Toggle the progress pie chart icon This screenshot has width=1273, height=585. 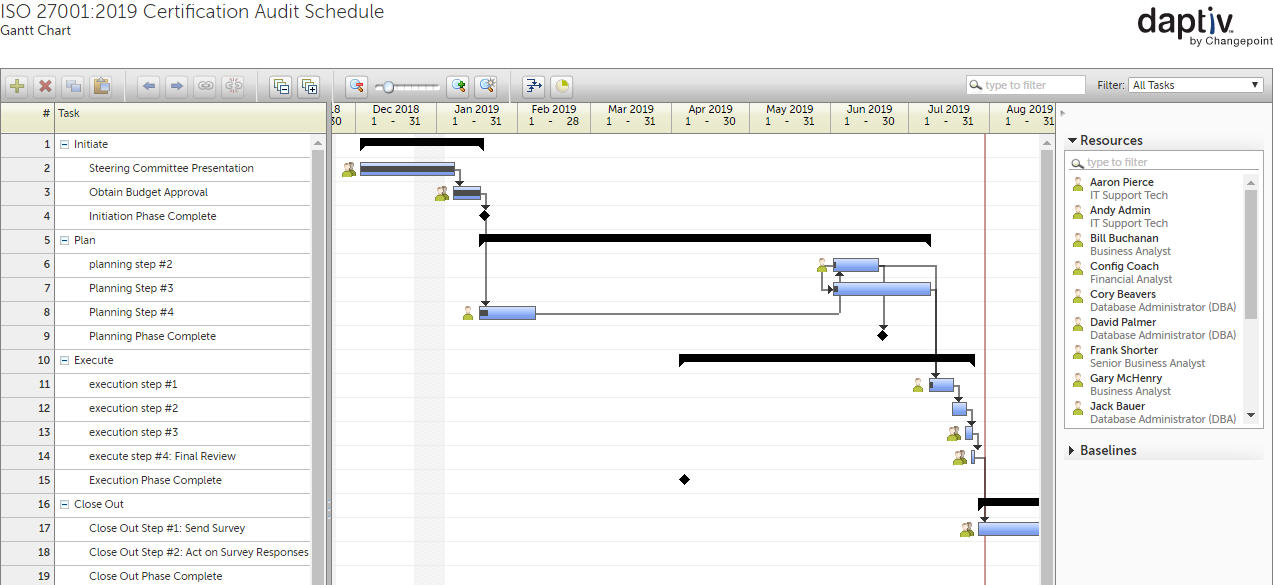click(x=561, y=86)
